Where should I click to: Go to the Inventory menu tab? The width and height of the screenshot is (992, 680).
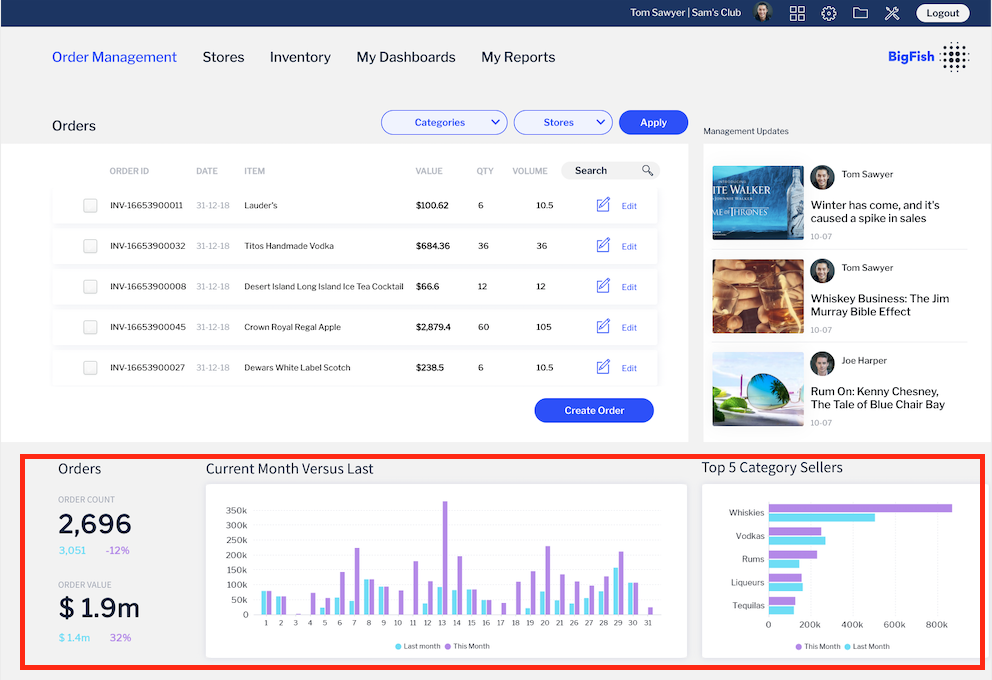click(x=300, y=57)
